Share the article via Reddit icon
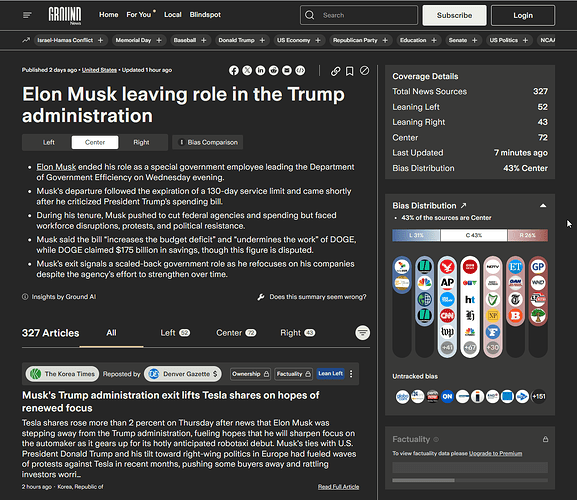The width and height of the screenshot is (577, 500). tap(273, 70)
